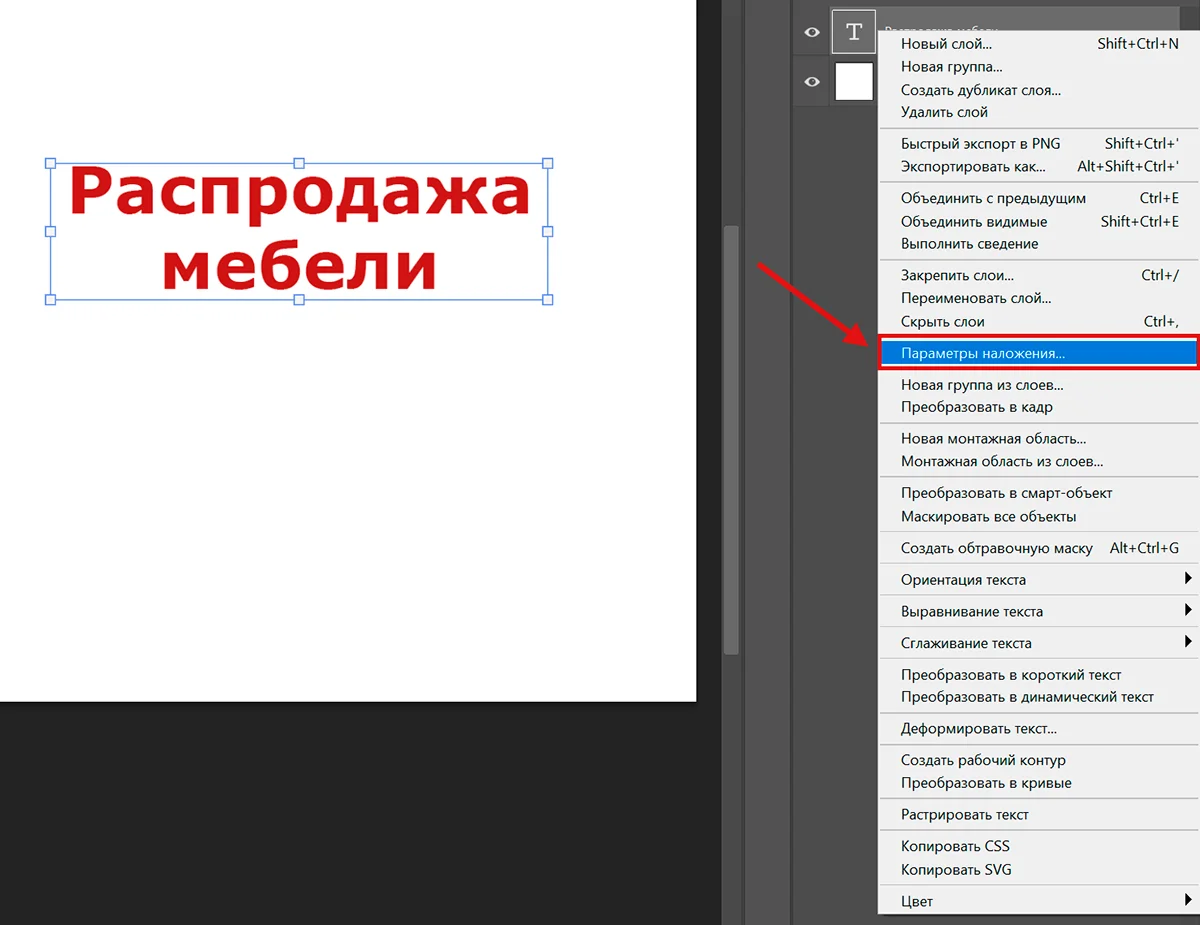Expand the 'Цвет' submenu
Screen dimensions: 1200x925
pos(1038,902)
